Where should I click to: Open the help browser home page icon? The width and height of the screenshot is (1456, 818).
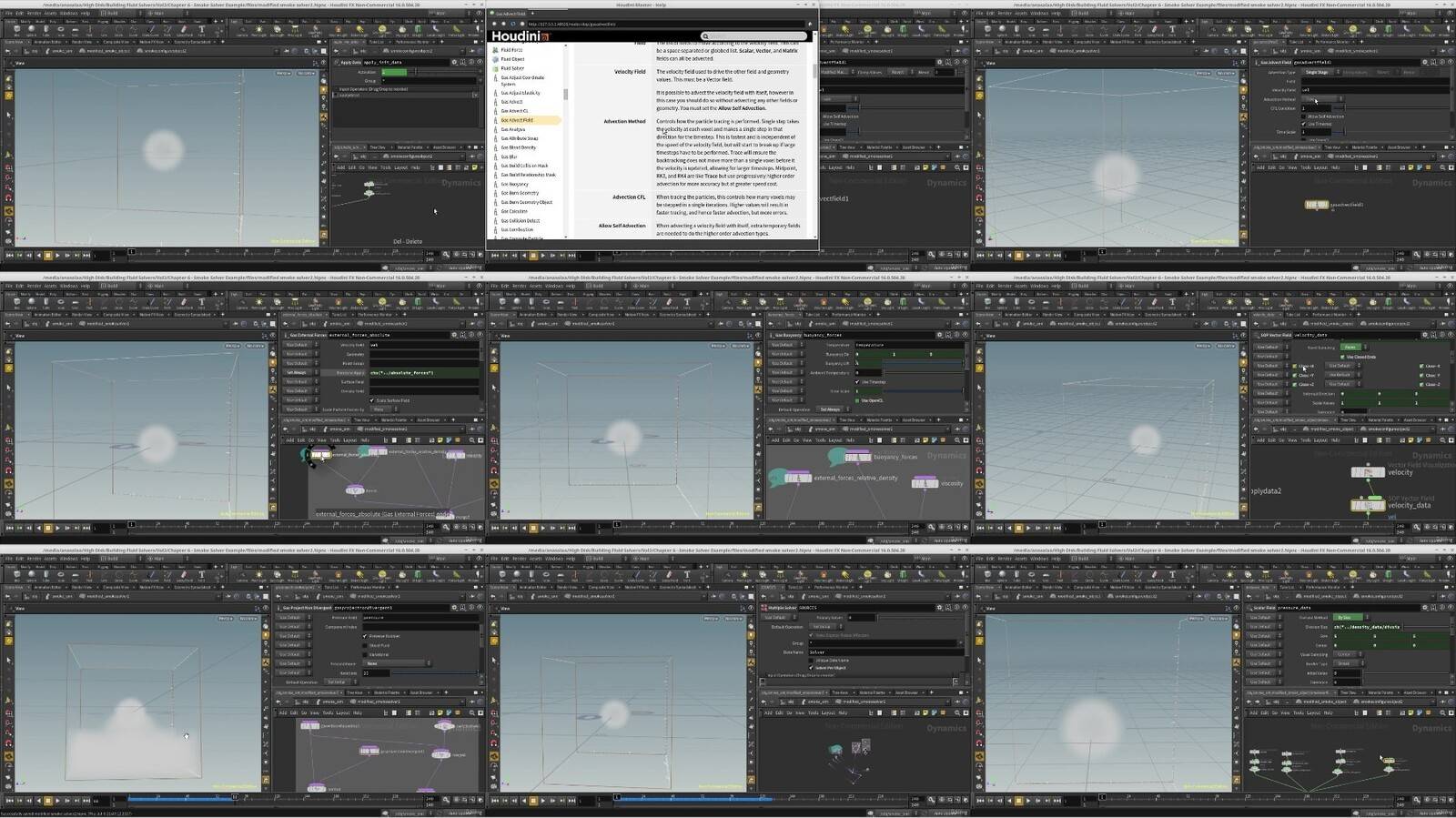click(521, 24)
